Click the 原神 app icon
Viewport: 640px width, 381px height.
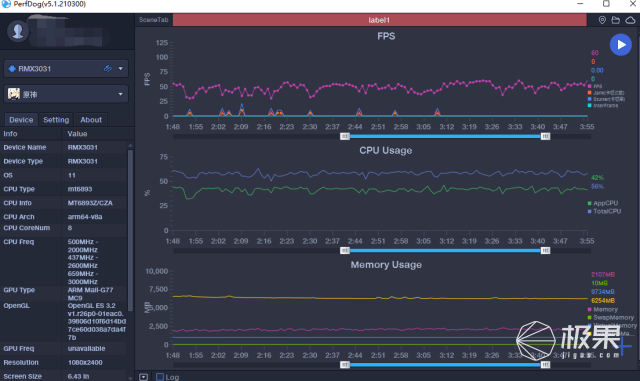coord(14,94)
